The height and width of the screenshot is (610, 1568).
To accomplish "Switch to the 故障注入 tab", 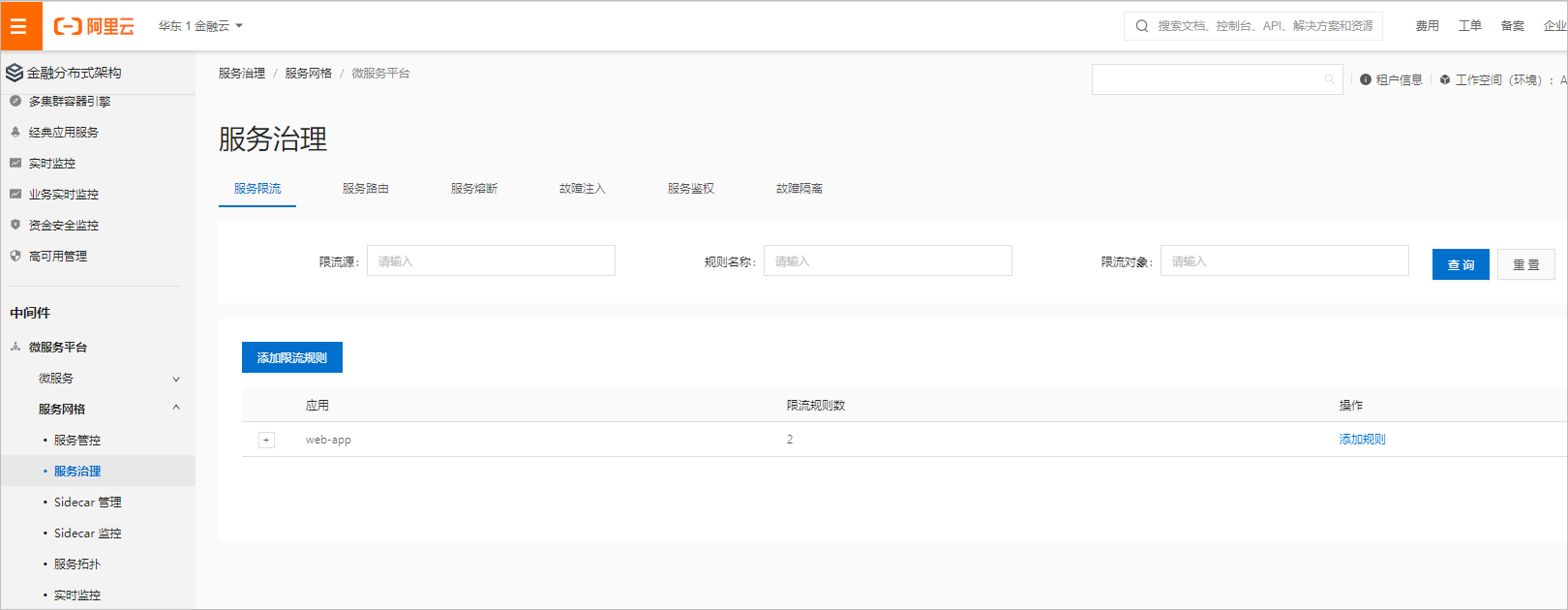I will point(583,189).
